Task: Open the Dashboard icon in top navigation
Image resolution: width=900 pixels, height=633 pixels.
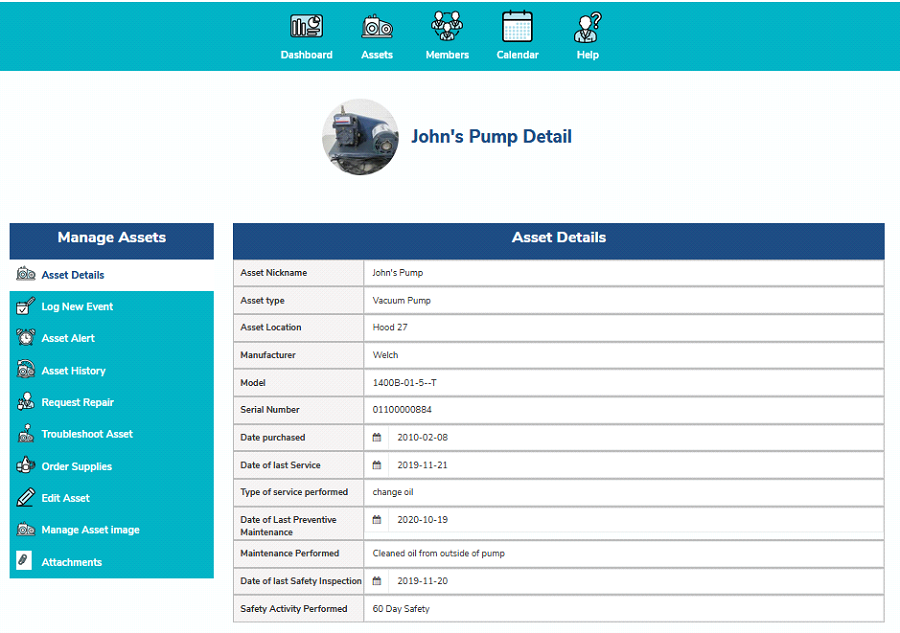Action: [306, 27]
